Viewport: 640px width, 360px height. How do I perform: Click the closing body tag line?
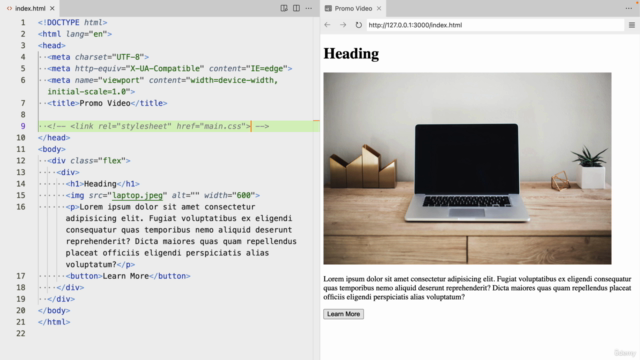coord(54,311)
